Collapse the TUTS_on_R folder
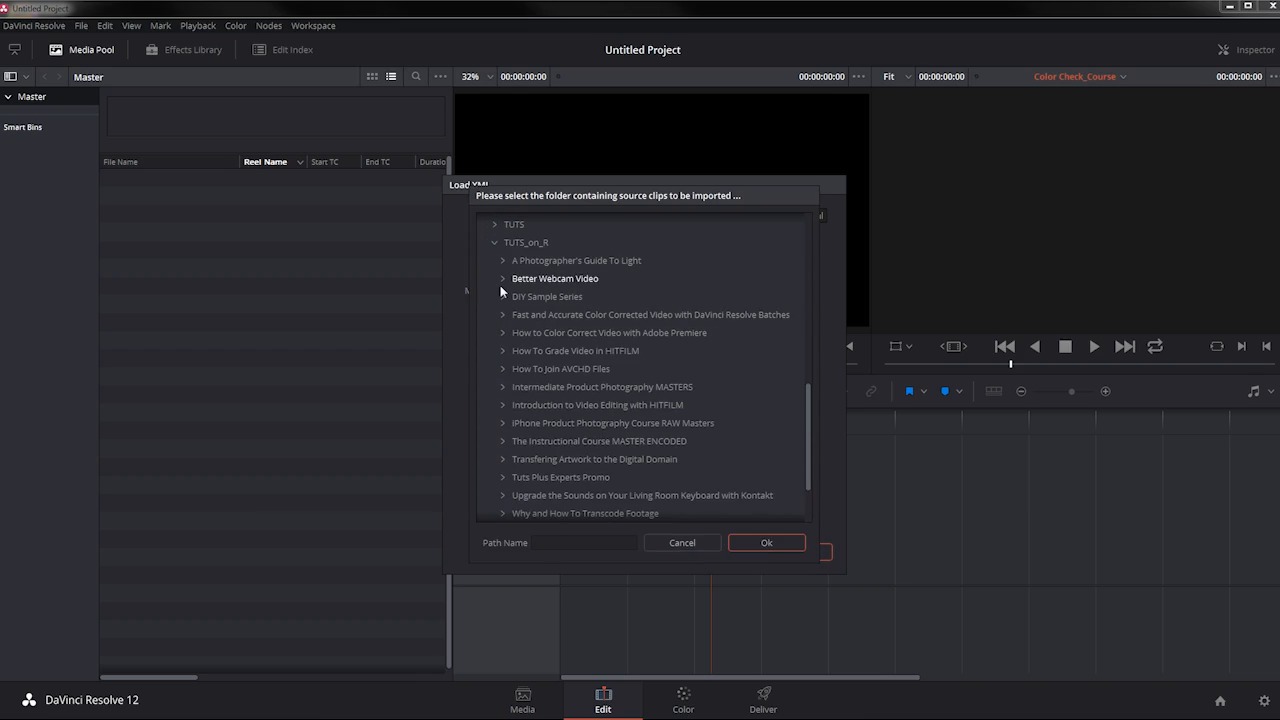The height and width of the screenshot is (720, 1280). click(494, 243)
